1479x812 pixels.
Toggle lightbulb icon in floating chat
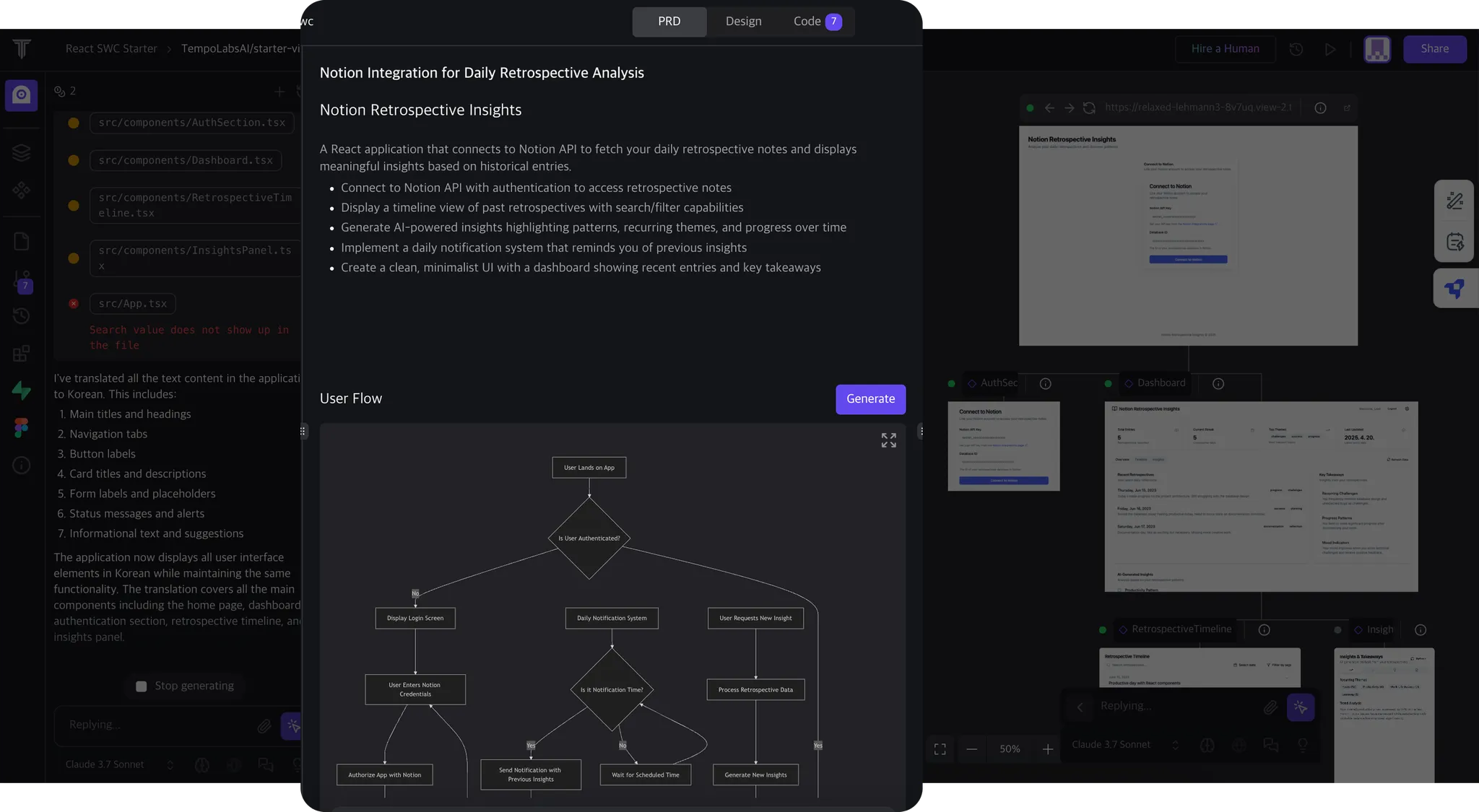(x=1302, y=745)
